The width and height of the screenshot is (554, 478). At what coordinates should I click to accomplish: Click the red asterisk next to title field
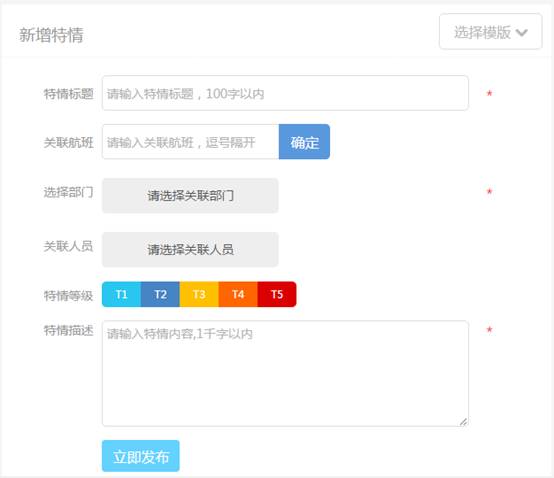(489, 93)
